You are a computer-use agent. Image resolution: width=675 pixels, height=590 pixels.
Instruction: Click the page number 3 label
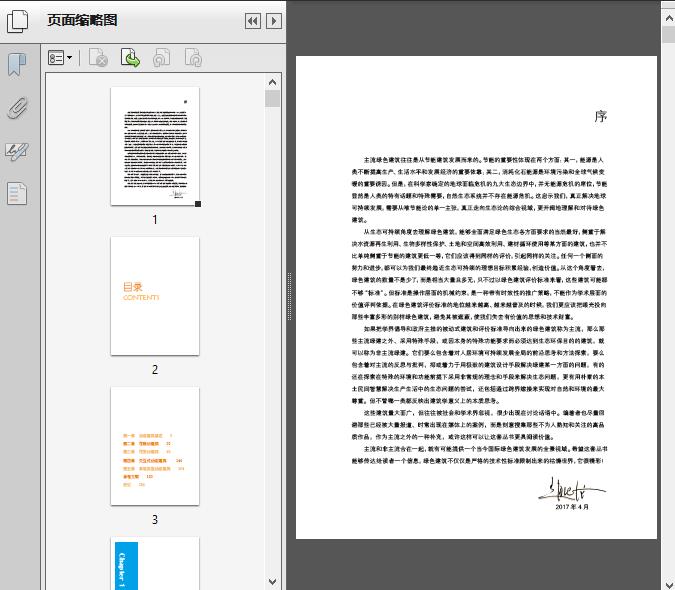pos(155,519)
